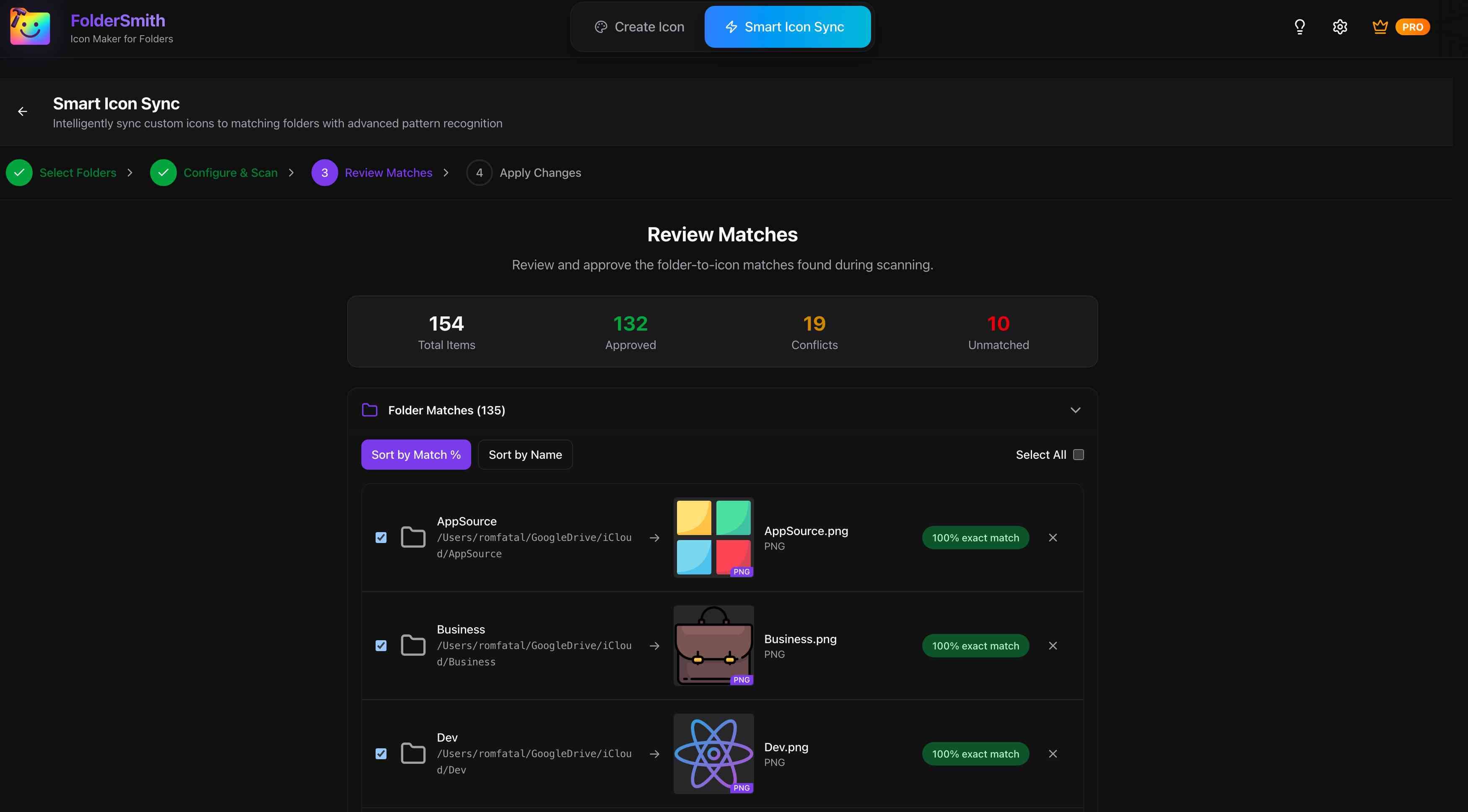Viewport: 1468px width, 812px height.
Task: Remove the Dev.png match
Action: 1053,754
